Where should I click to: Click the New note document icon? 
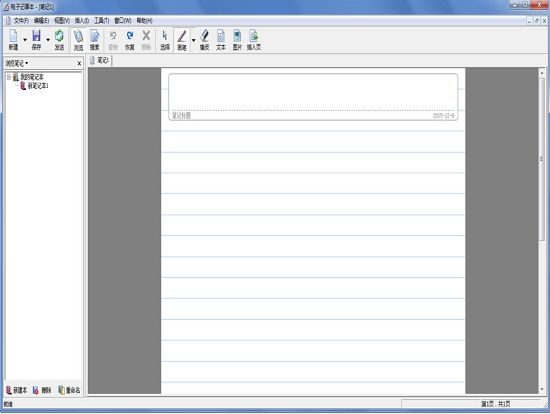pyautogui.click(x=13, y=40)
